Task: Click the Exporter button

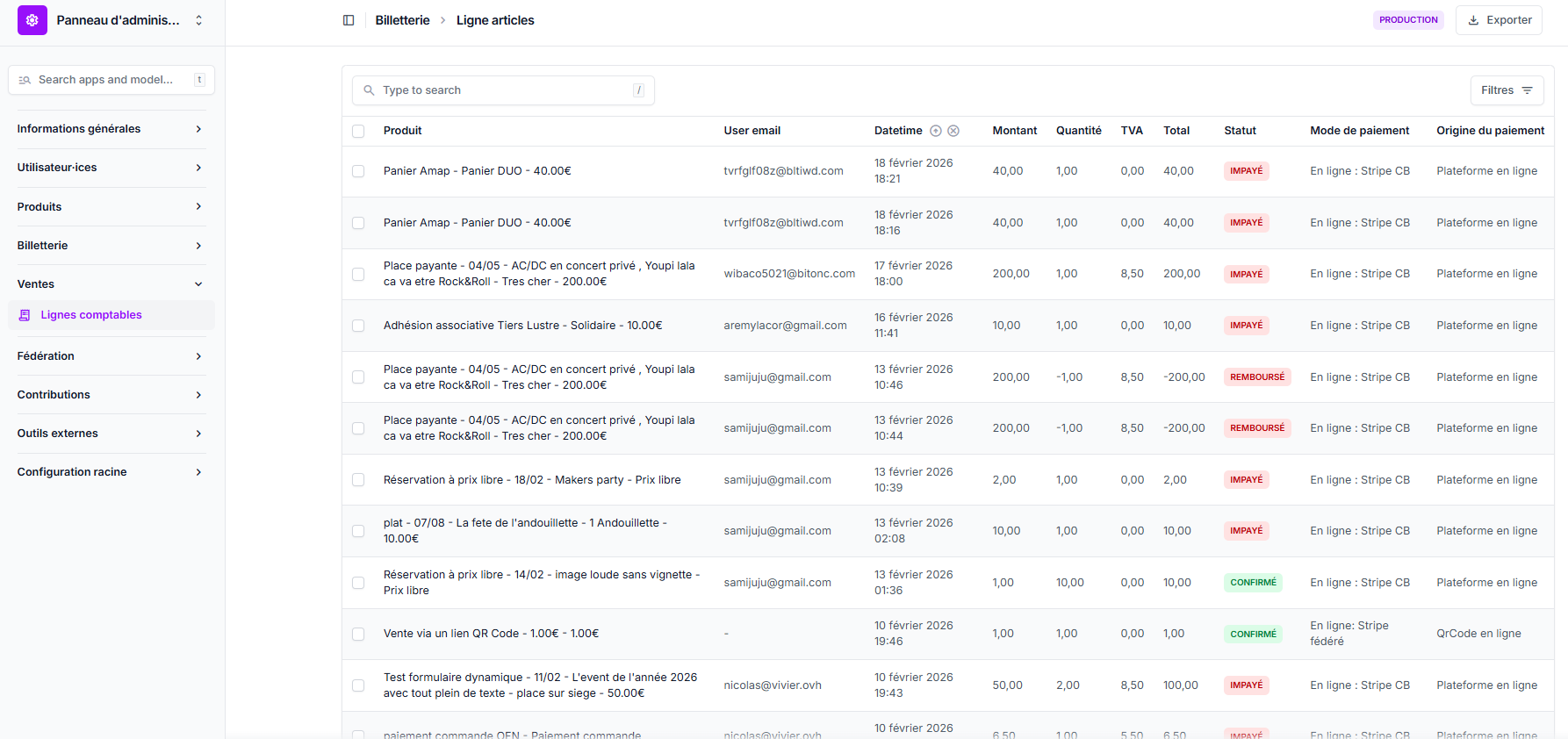Action: 1499,20
